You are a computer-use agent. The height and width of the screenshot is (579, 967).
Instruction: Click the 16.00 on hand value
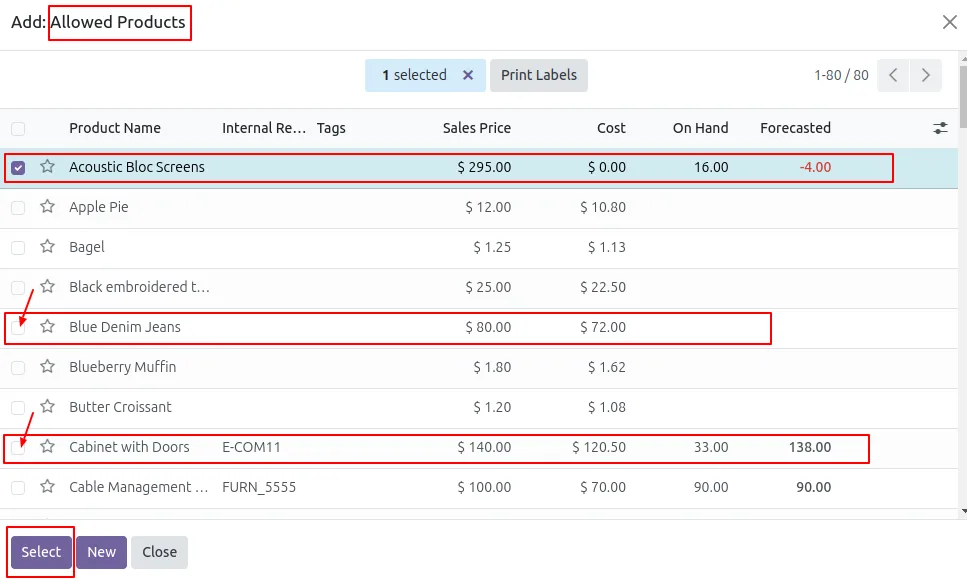pyautogui.click(x=711, y=167)
